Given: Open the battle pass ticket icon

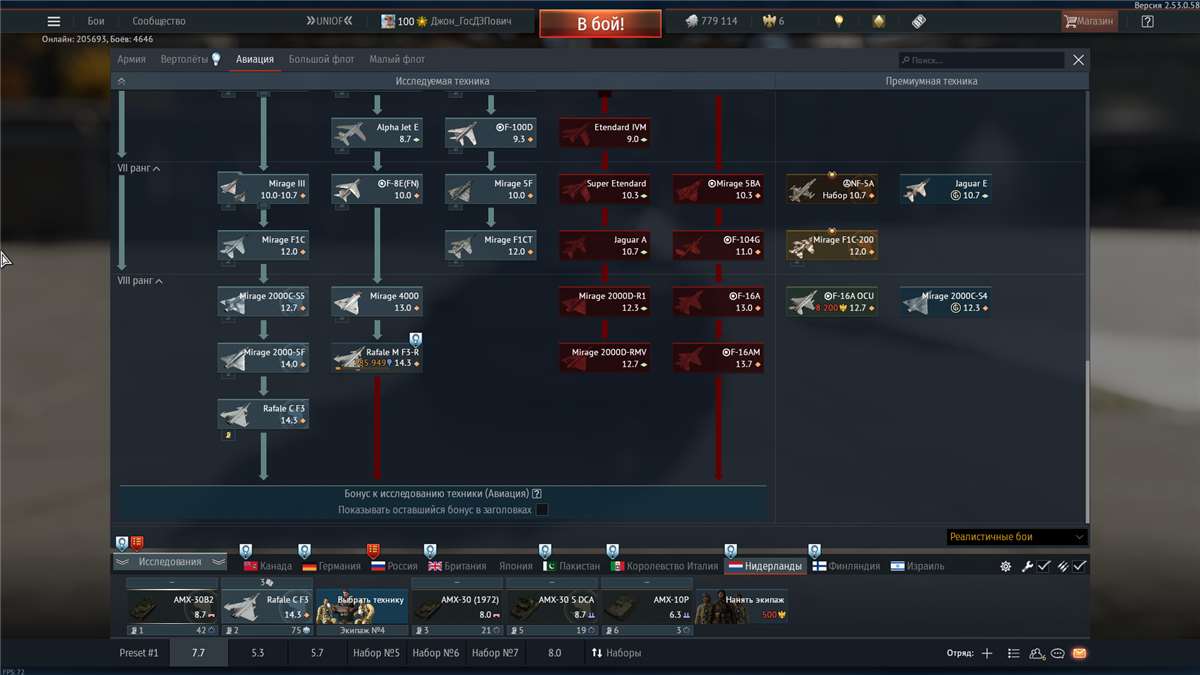Looking at the screenshot, I should point(918,21).
